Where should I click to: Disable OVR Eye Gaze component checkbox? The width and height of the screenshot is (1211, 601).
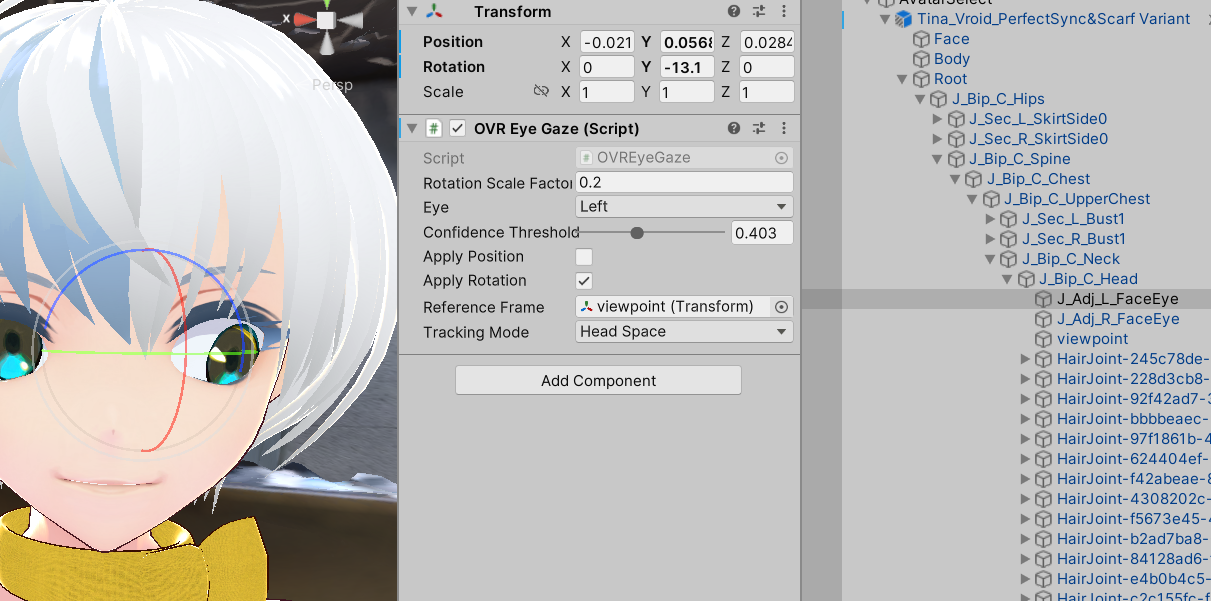coord(458,129)
